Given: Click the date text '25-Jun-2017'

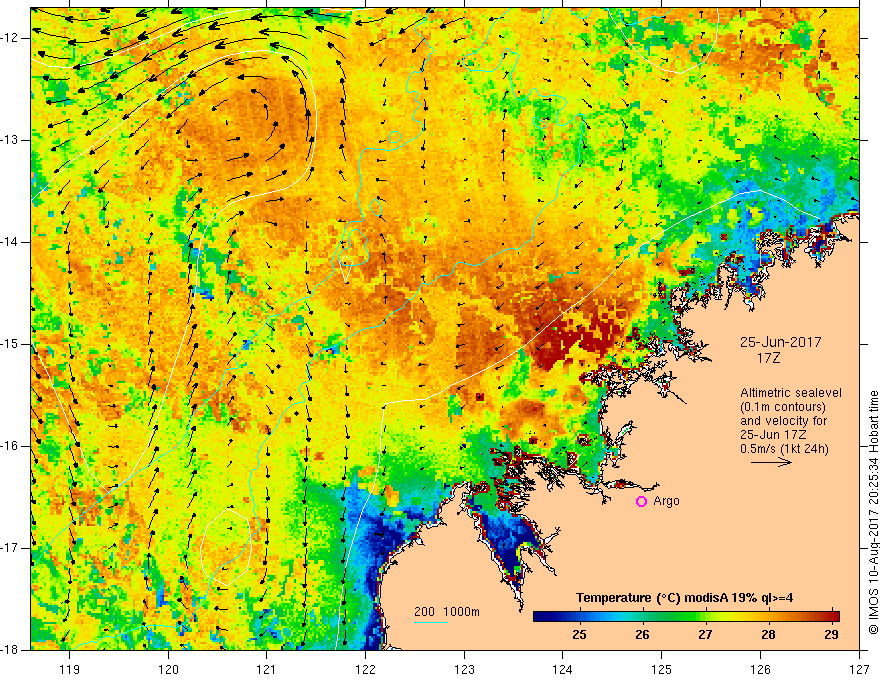Looking at the screenshot, I should pyautogui.click(x=780, y=342).
